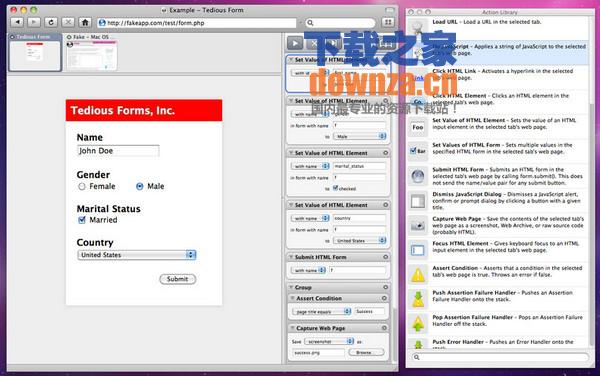Select the Push Assertion Failure Handler icon
The height and width of the screenshot is (376, 600).
418,299
